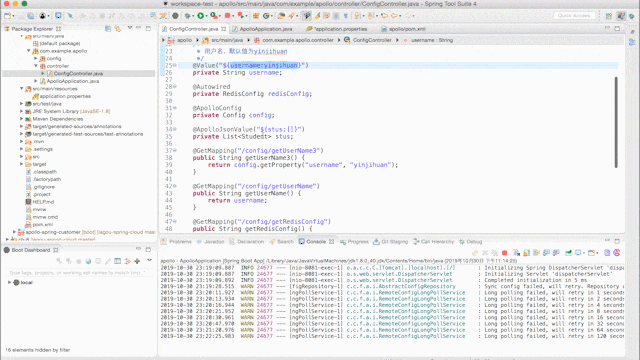Maximize the Console view panel
The height and width of the screenshot is (360, 640).
[x=617, y=241]
